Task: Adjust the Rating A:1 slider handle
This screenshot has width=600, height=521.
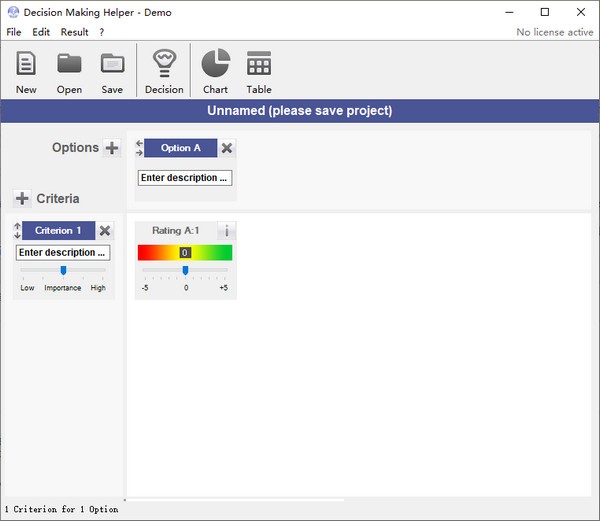Action: (185, 270)
